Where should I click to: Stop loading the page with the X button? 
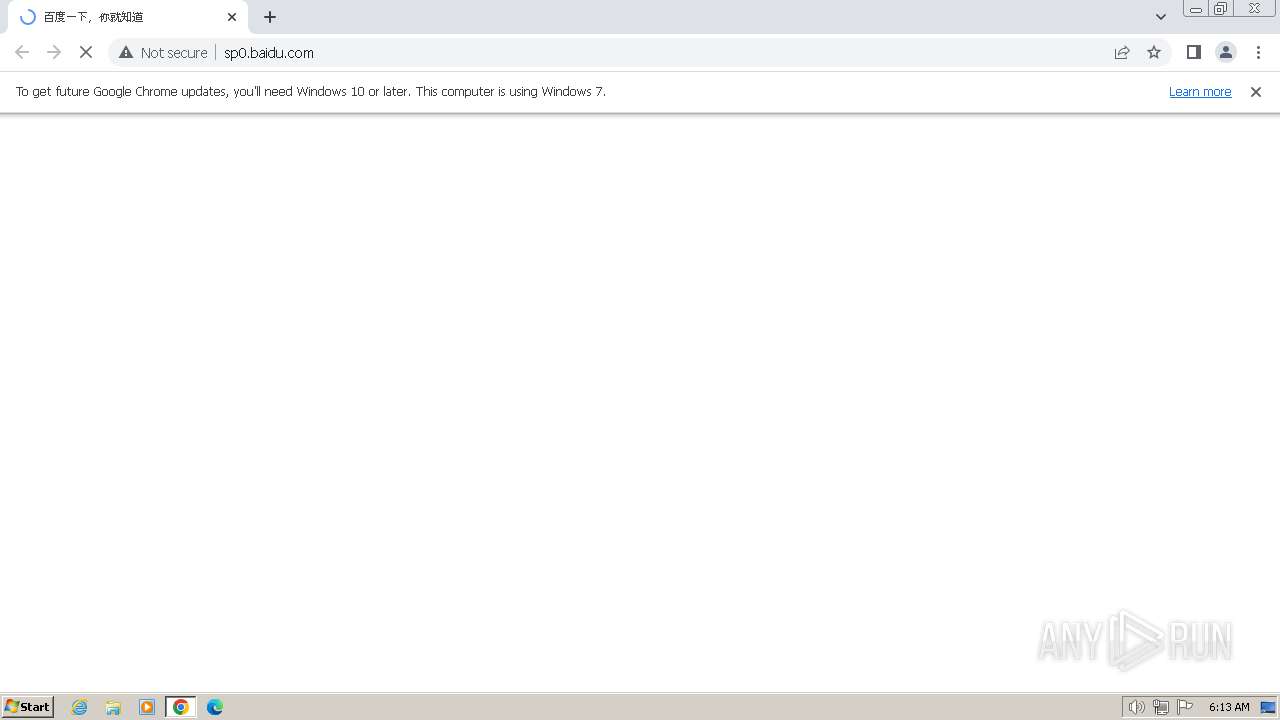click(x=86, y=52)
